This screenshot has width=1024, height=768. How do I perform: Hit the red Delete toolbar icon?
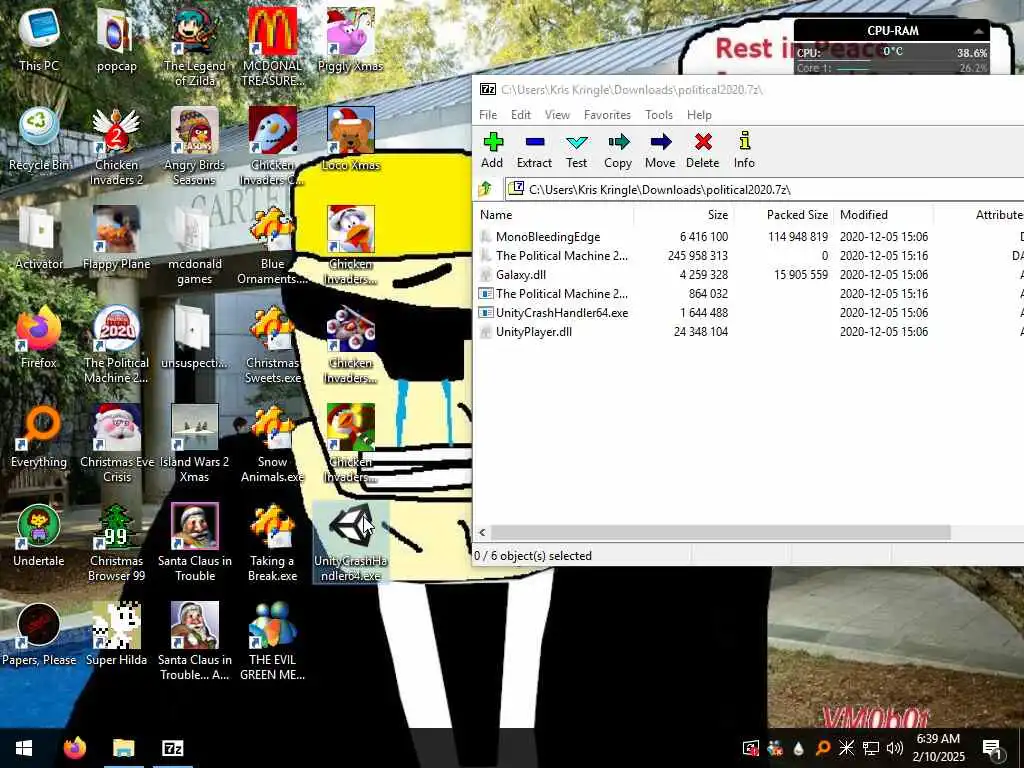coord(703,150)
